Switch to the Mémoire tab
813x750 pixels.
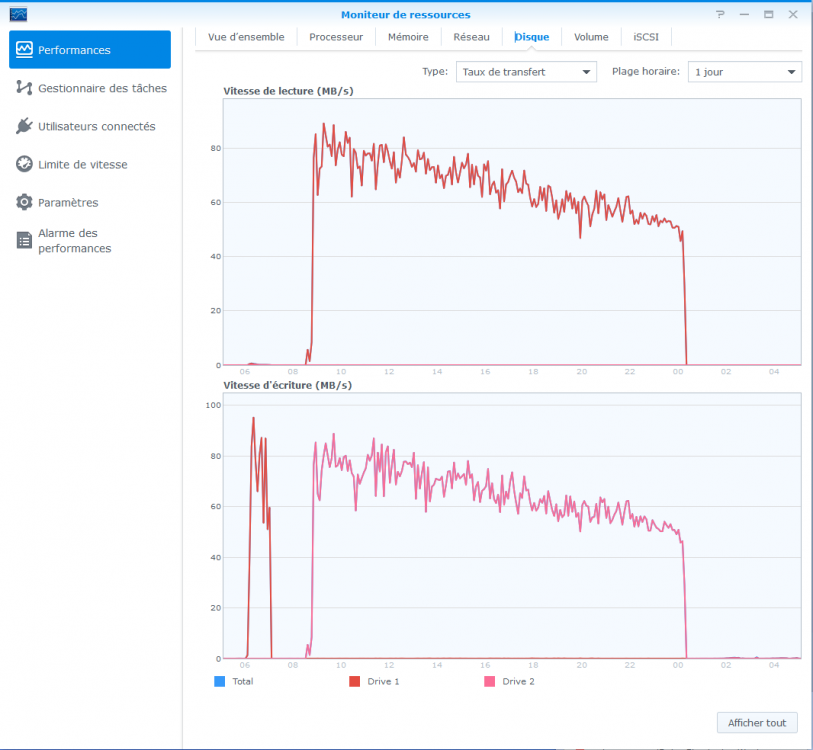tap(408, 37)
